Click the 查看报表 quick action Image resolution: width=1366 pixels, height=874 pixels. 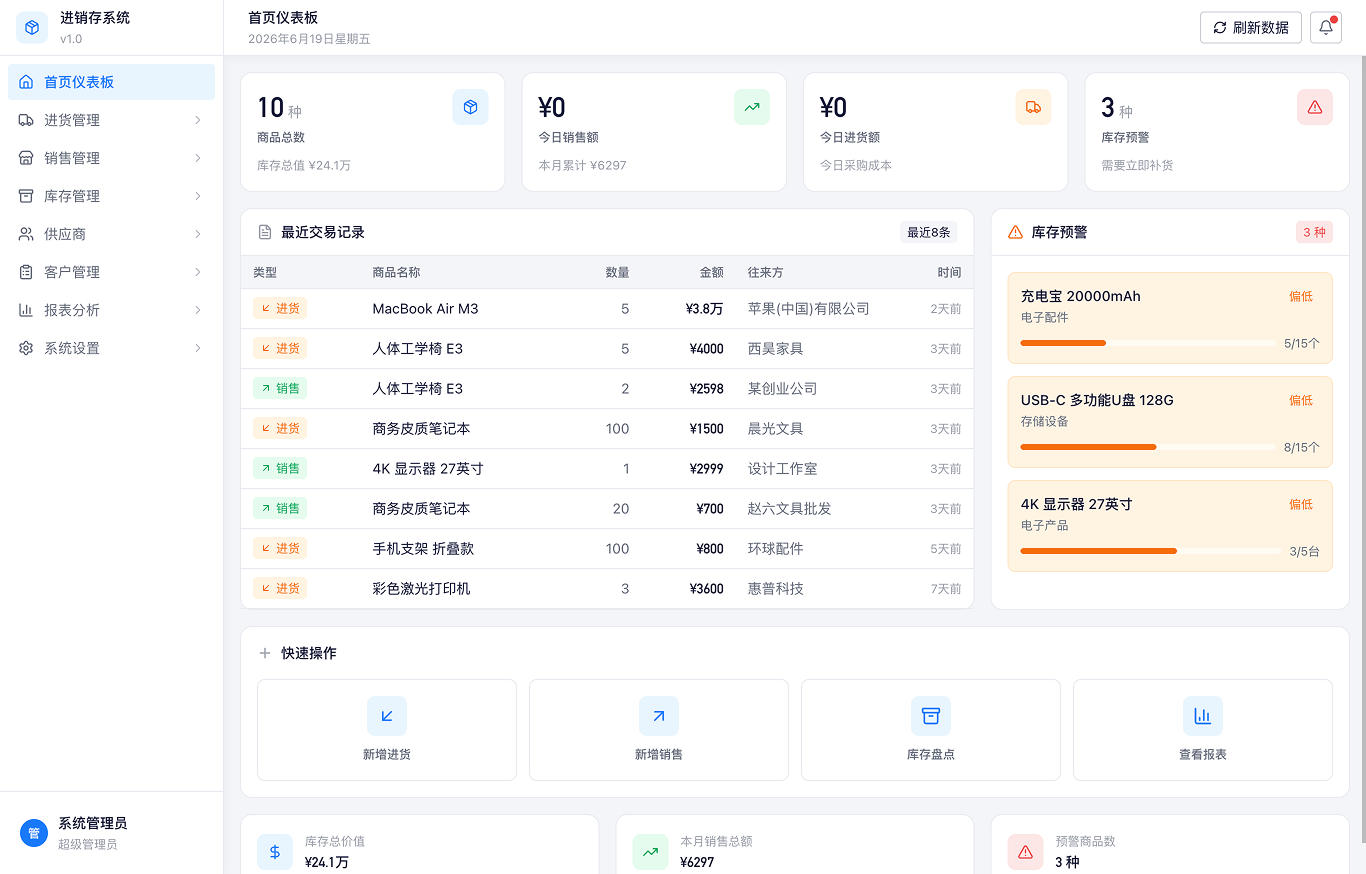1203,730
